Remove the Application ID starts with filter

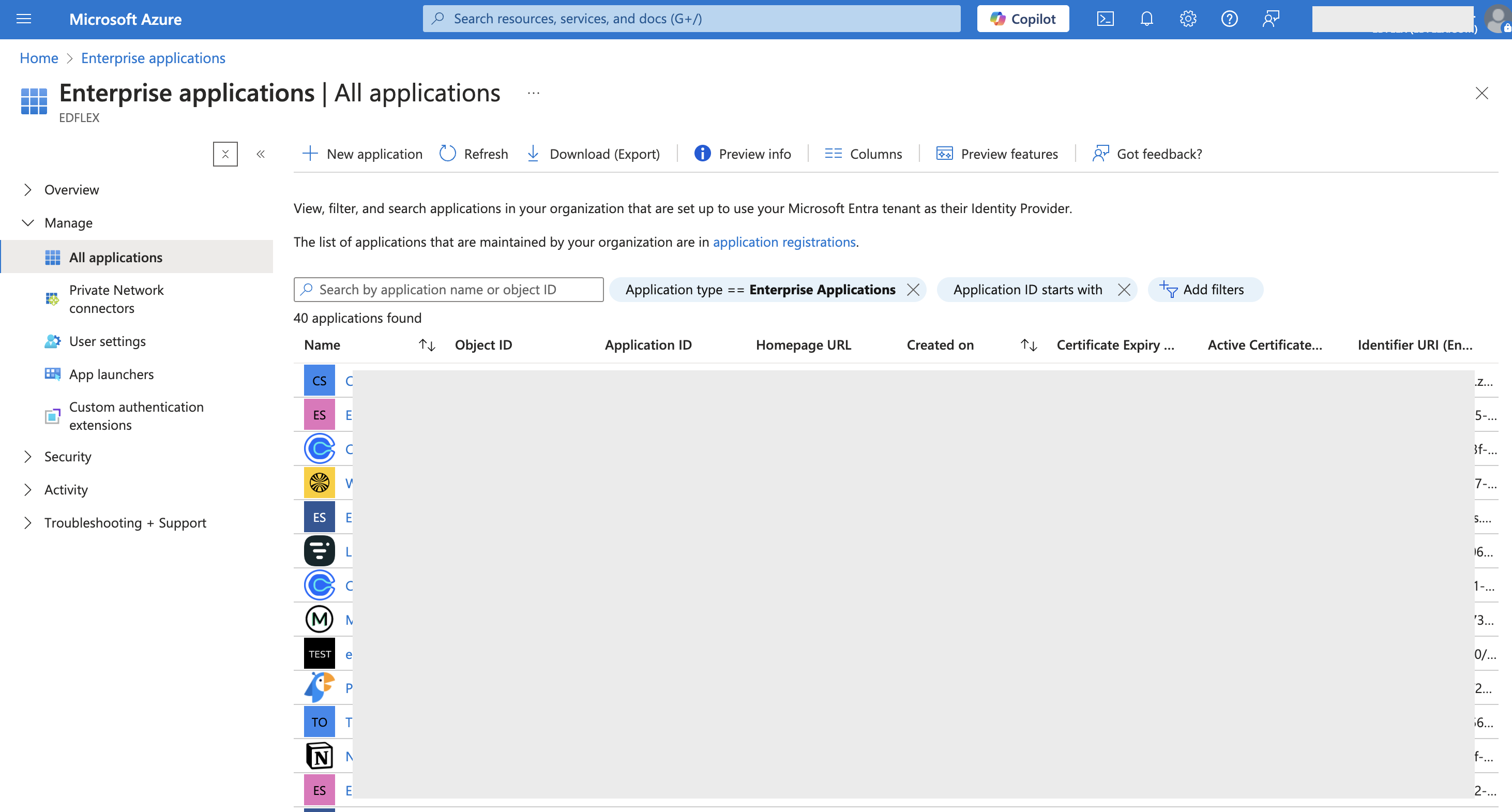click(x=1124, y=290)
